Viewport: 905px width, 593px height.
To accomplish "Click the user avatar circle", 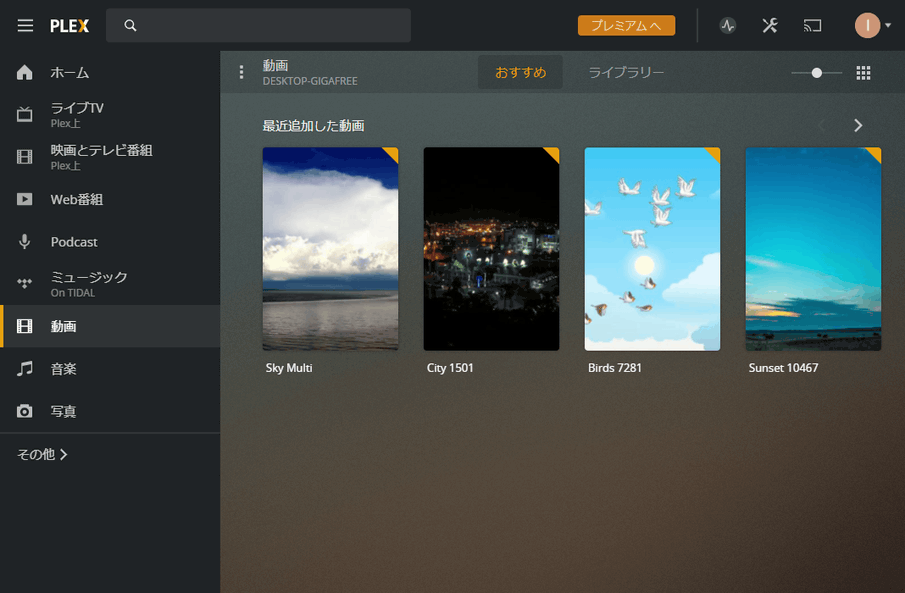I will coord(867,25).
